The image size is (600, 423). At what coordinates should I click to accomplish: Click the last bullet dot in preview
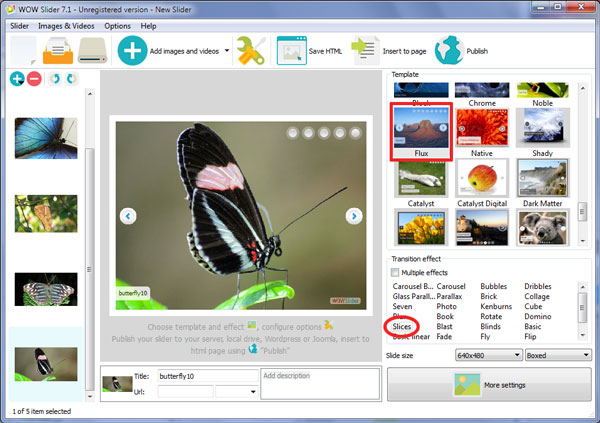(355, 133)
